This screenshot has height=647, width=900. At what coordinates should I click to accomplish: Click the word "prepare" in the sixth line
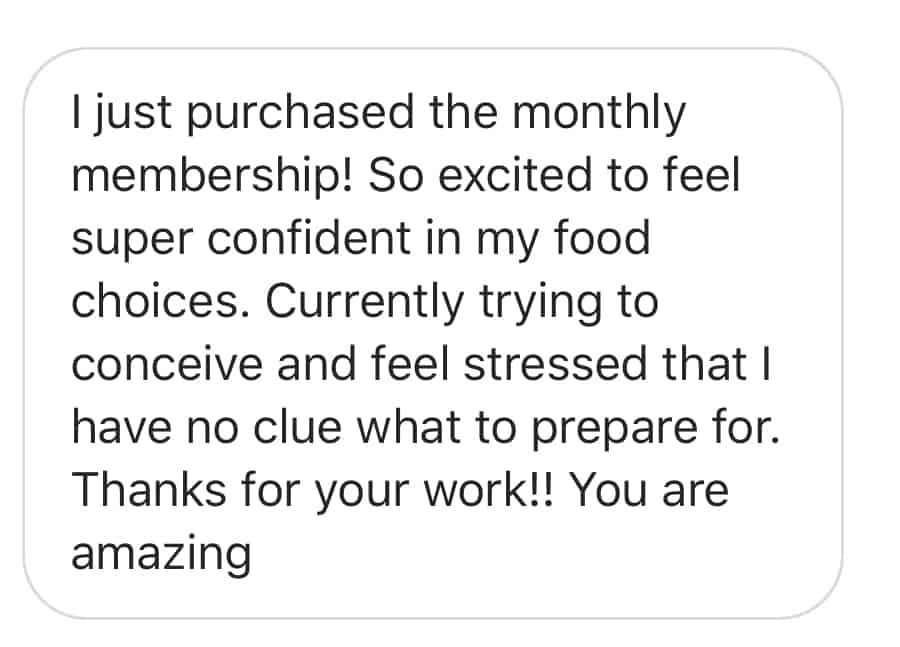tap(614, 429)
